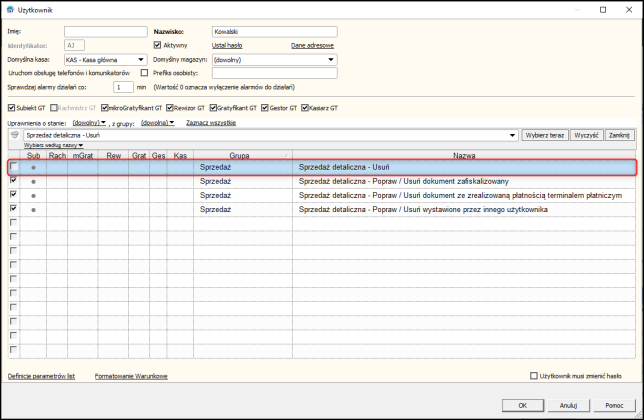Toggle Kasiarz GT checkbox

(305, 108)
